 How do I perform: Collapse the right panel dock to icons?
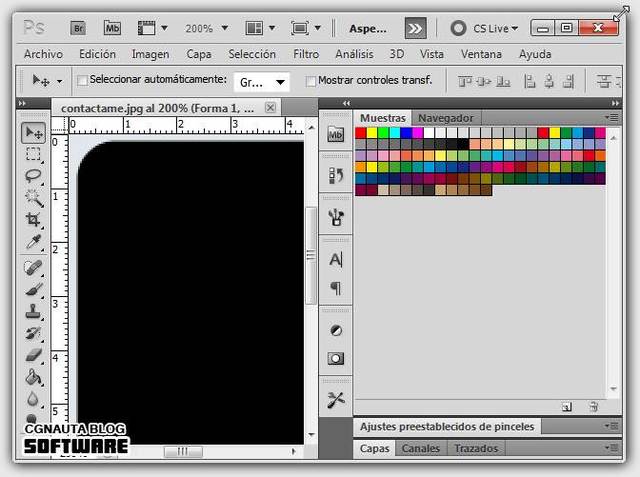point(615,103)
